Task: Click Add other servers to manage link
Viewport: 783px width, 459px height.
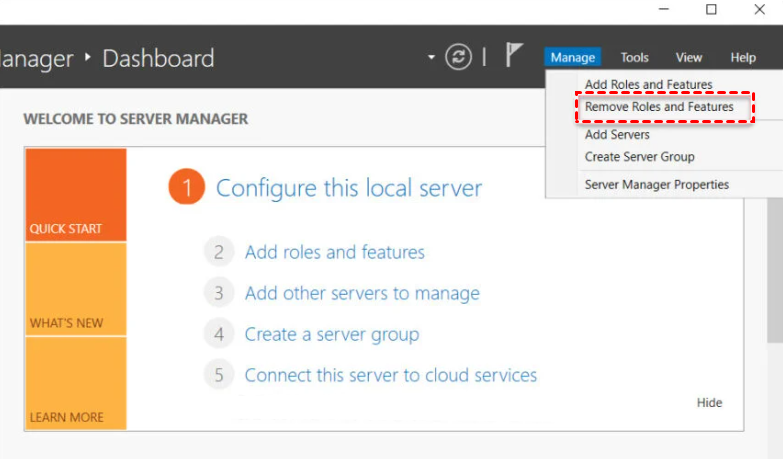Action: [362, 293]
